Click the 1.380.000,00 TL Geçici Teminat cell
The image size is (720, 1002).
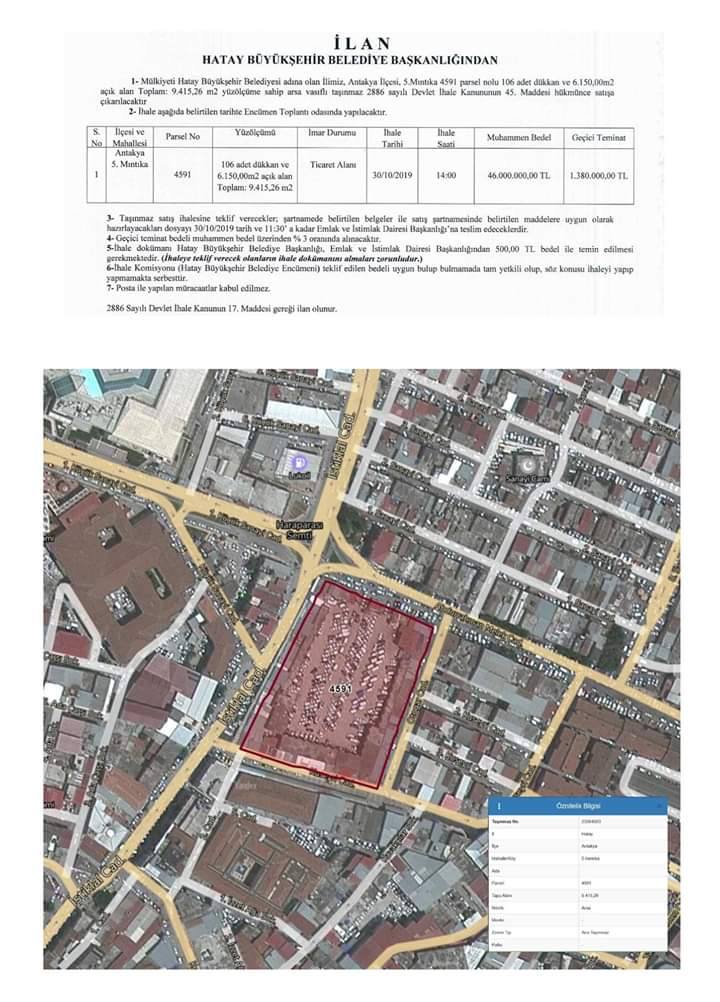pyautogui.click(x=599, y=174)
